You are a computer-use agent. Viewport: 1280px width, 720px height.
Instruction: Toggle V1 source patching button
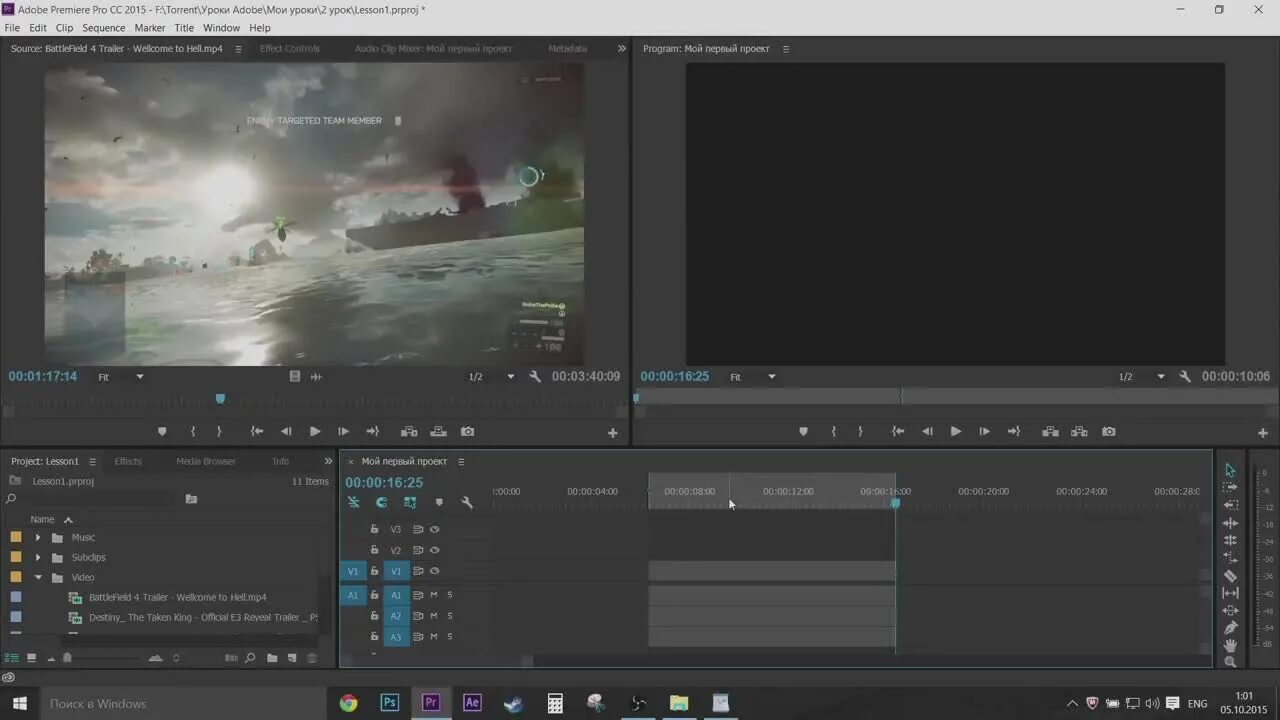point(352,571)
